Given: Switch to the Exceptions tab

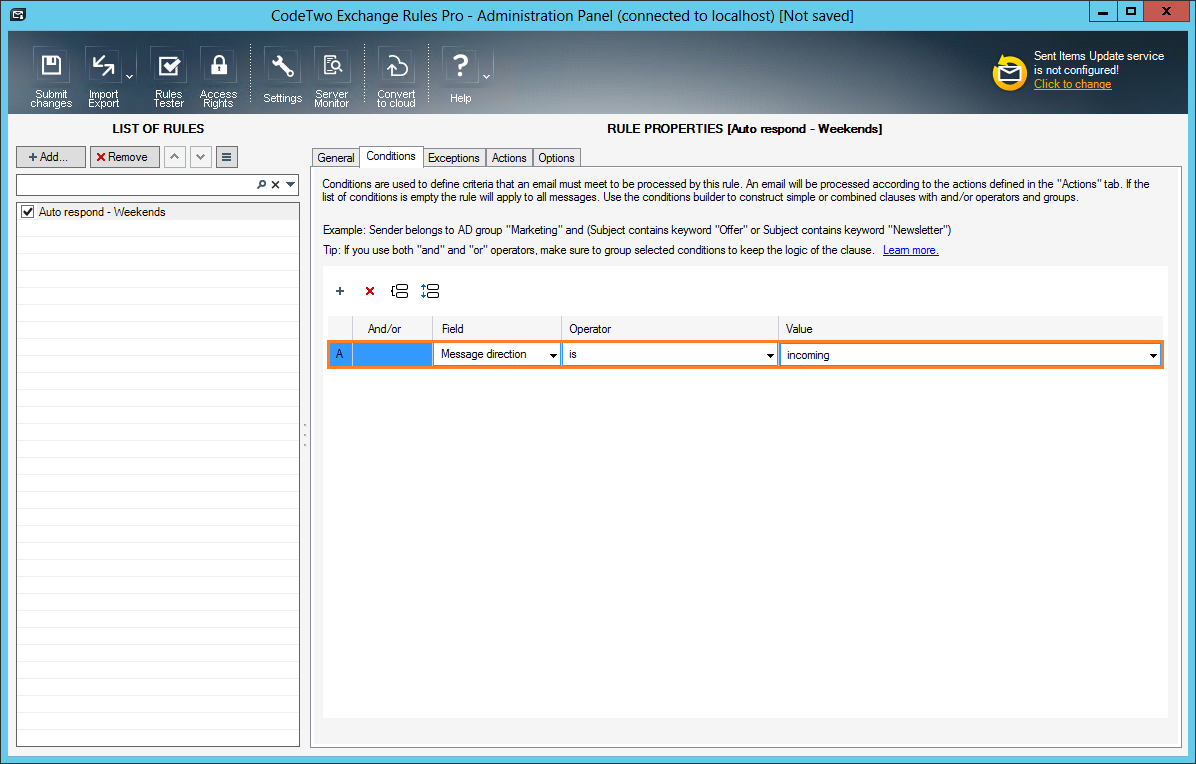Looking at the screenshot, I should [x=454, y=158].
